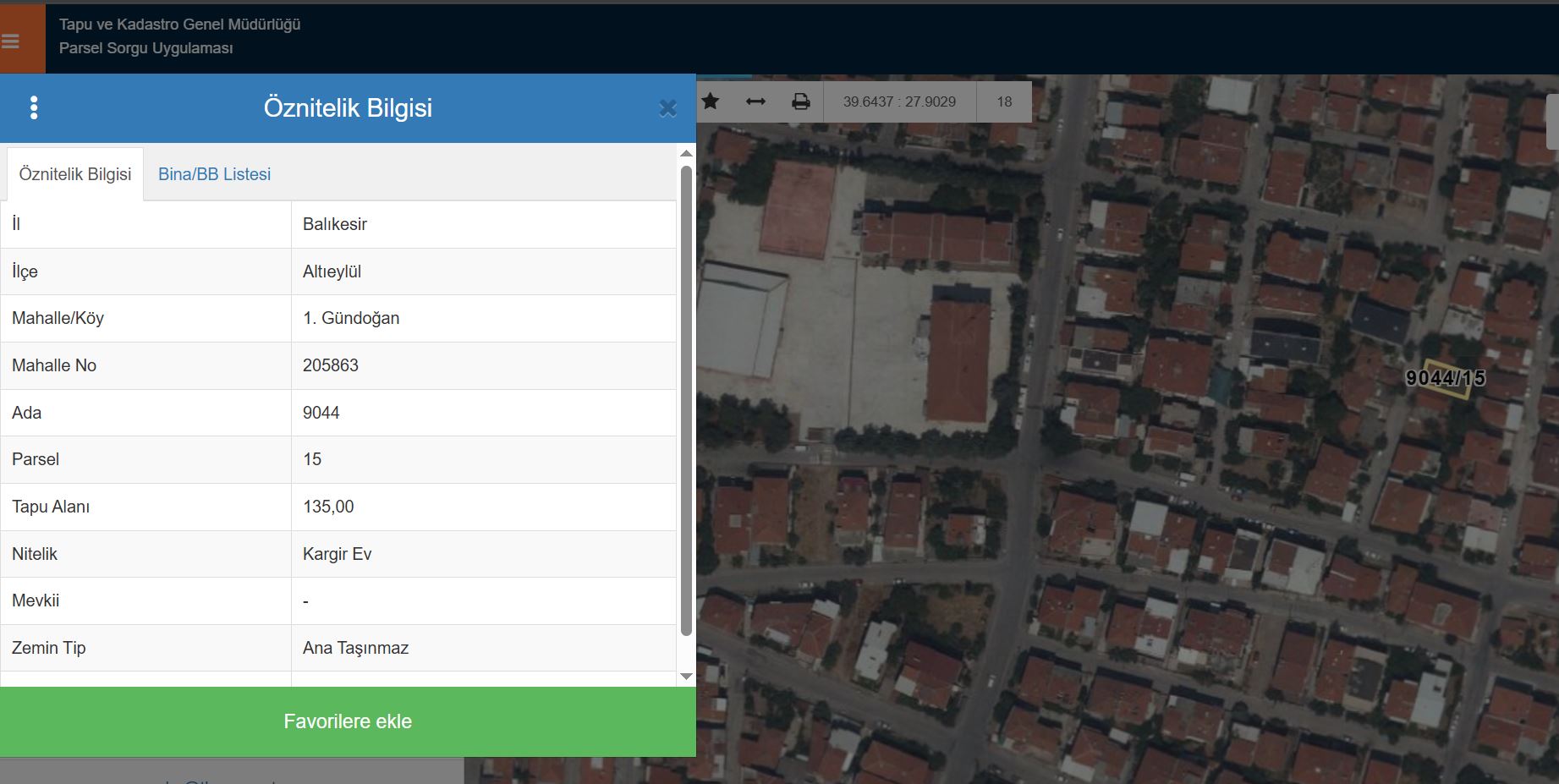This screenshot has height=784, width=1559.
Task: Click the Mevkii row label
Action: 36,600
